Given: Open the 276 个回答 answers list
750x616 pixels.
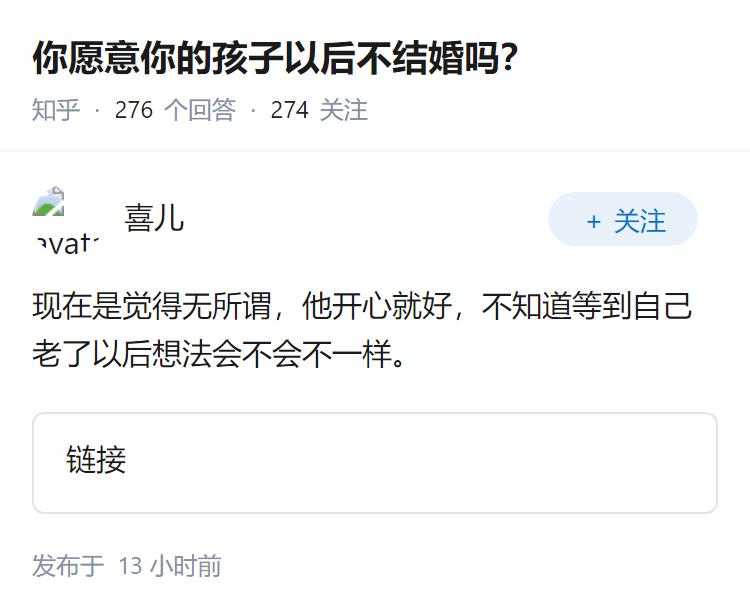Looking at the screenshot, I should point(175,110).
